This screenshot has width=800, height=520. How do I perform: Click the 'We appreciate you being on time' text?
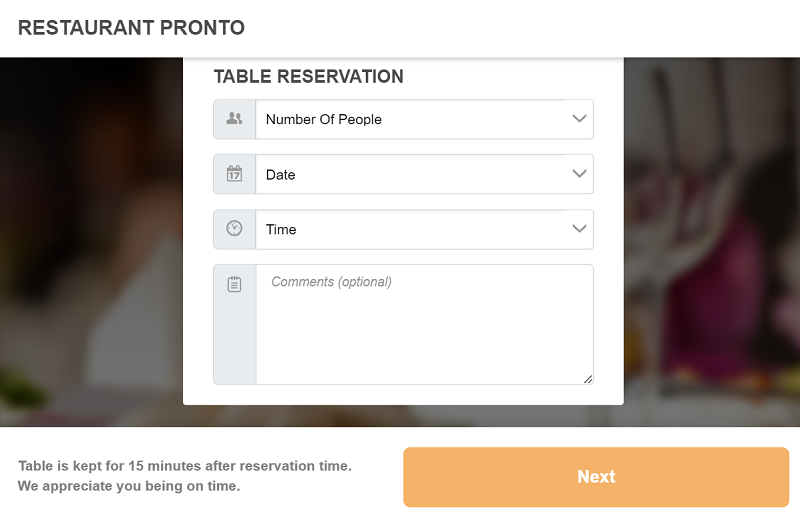pyautogui.click(x=129, y=487)
